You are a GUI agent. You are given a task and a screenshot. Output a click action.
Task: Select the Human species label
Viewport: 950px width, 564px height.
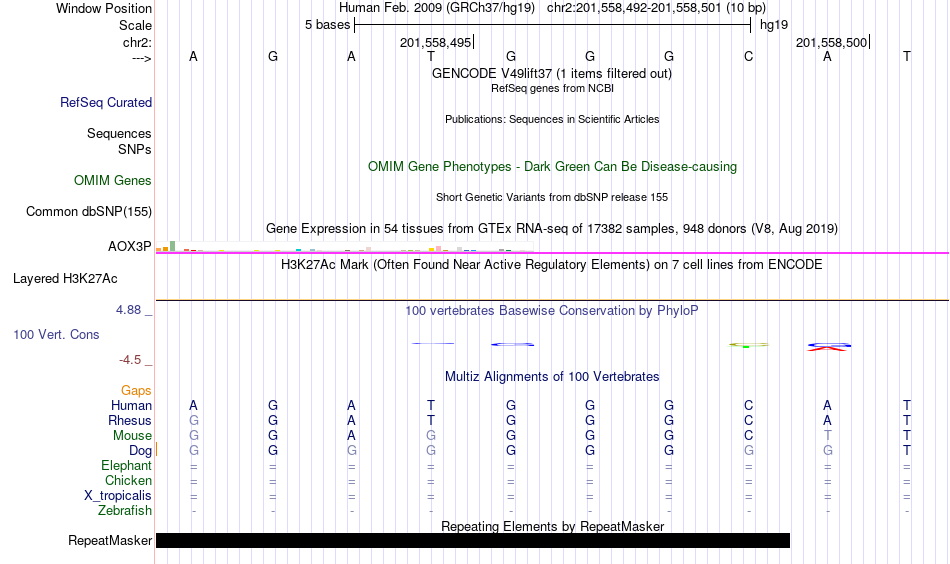[131, 405]
